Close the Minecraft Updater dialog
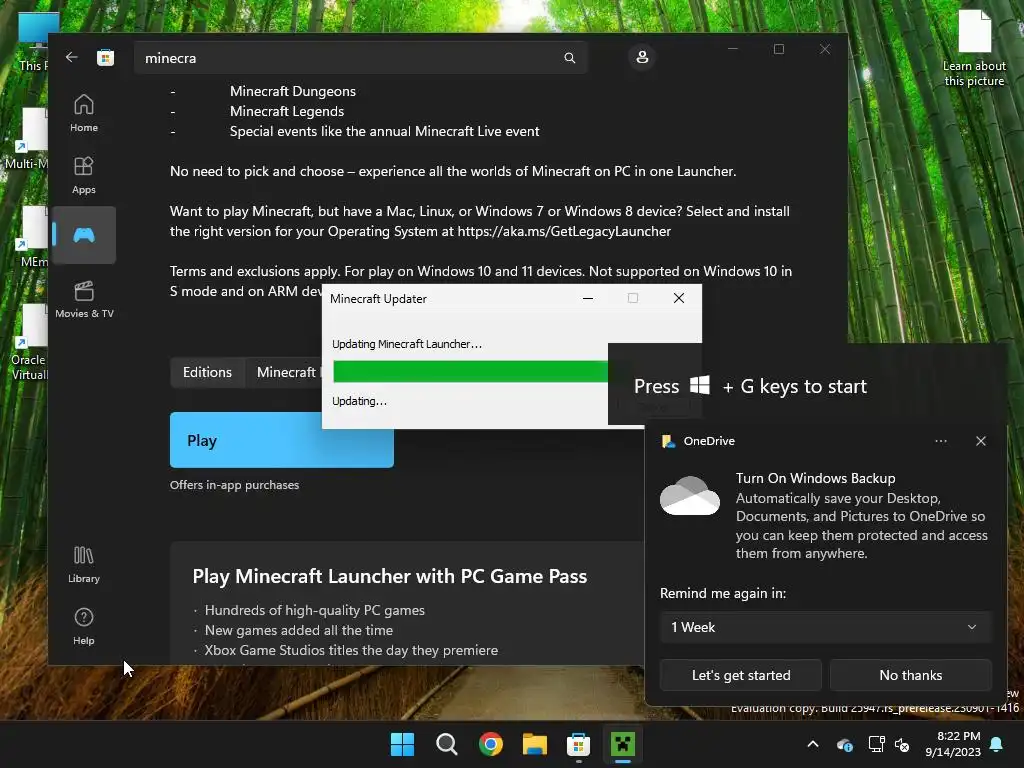 (x=679, y=298)
